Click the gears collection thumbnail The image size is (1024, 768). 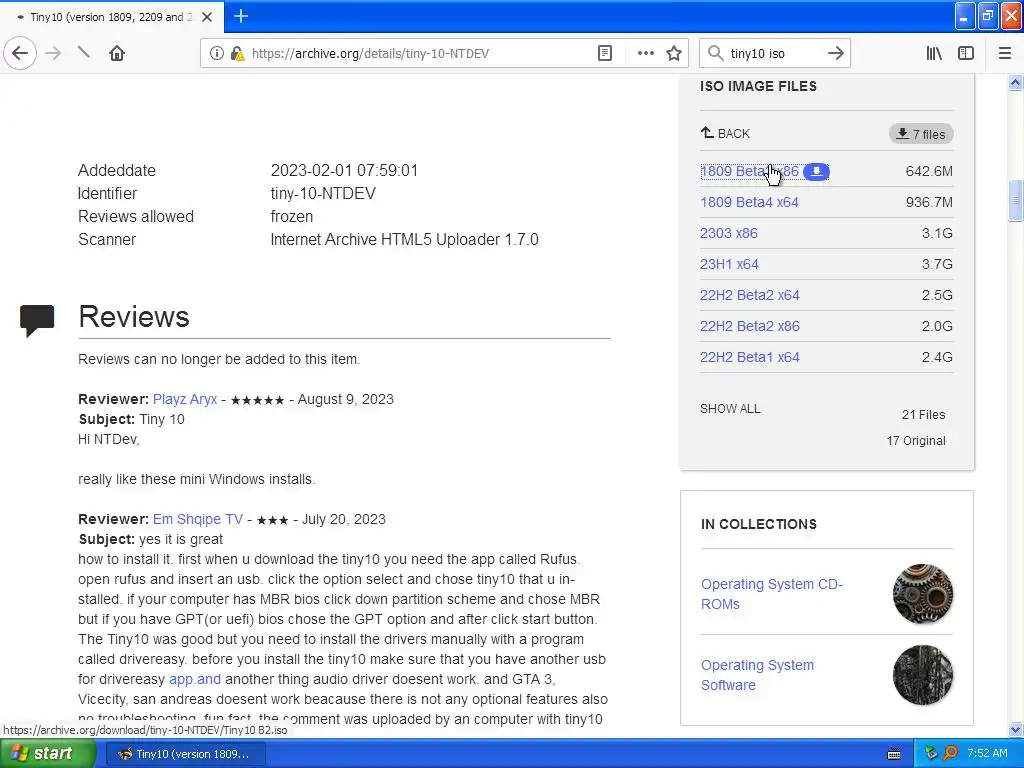(x=923, y=594)
